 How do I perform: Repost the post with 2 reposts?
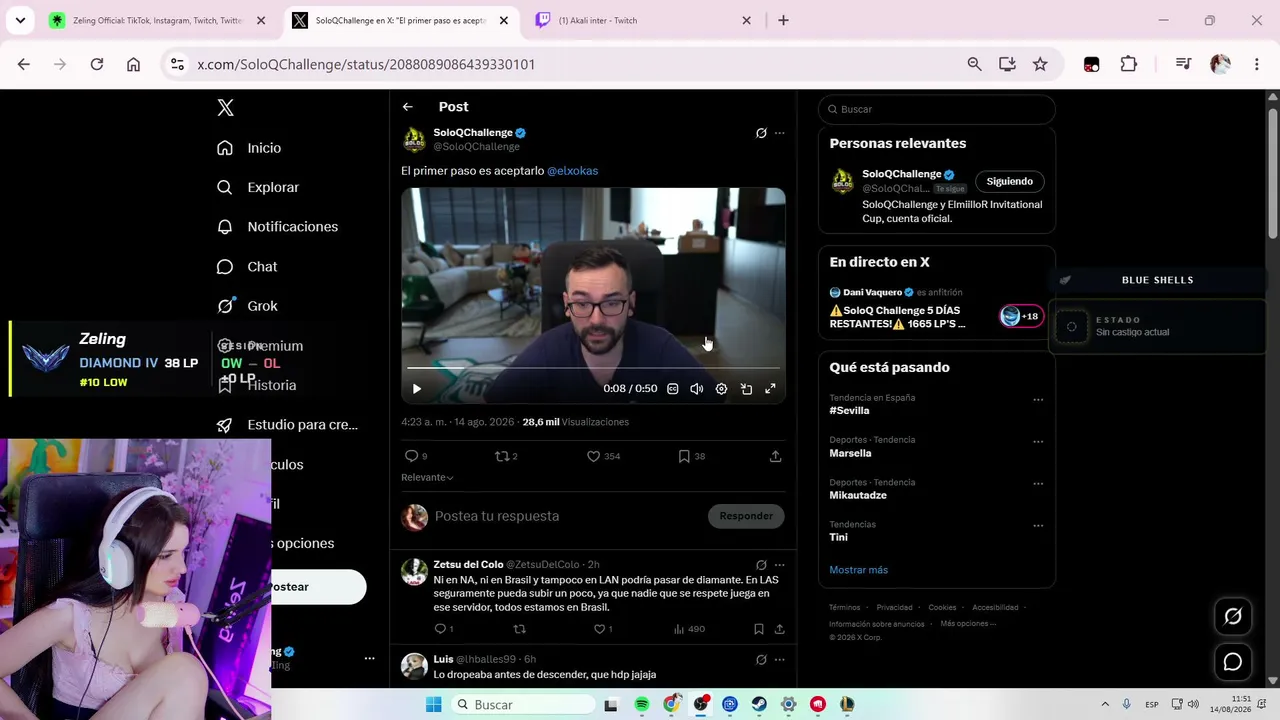tap(506, 456)
